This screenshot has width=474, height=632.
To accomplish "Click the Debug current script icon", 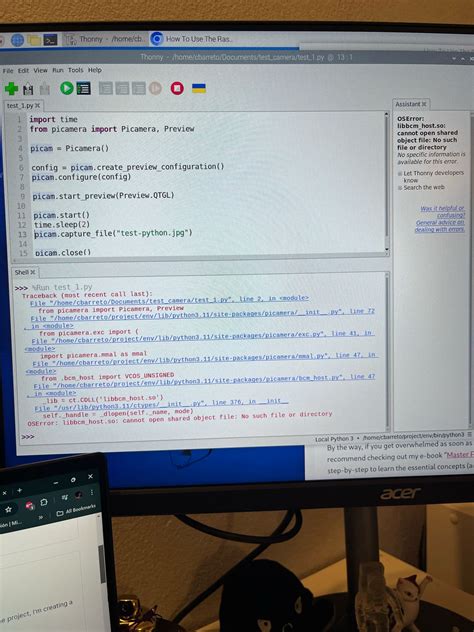I will click(83, 88).
